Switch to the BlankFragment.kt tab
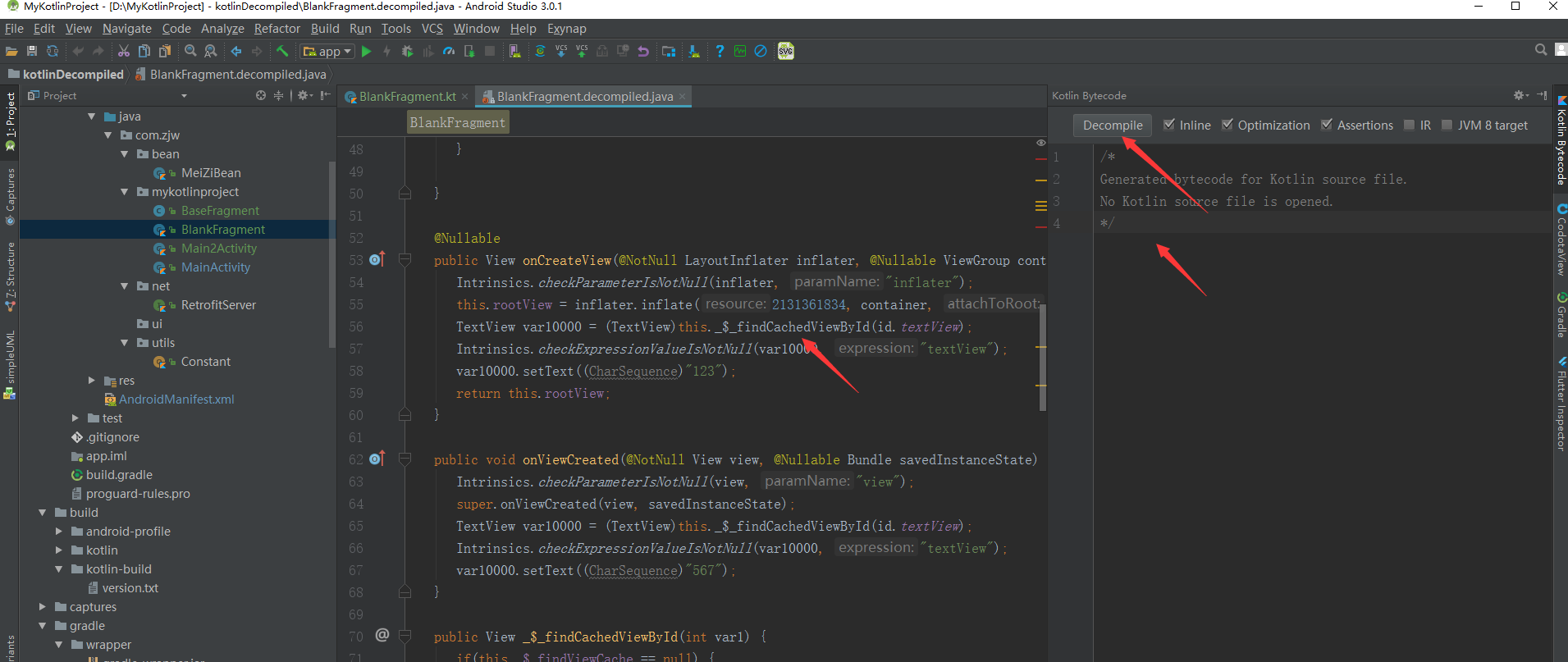This screenshot has height=662, width=1568. click(x=407, y=97)
